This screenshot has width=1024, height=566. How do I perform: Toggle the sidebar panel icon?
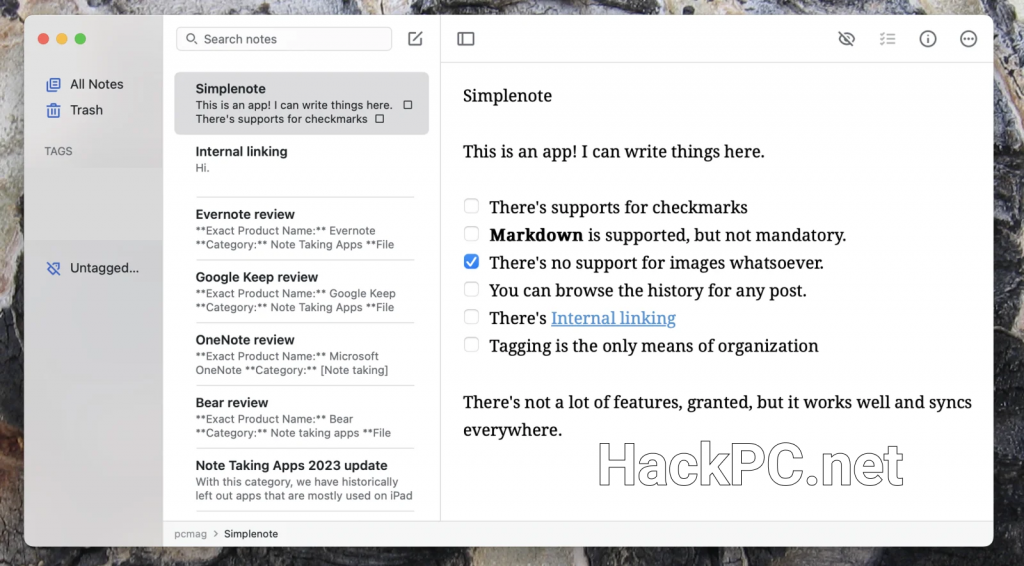(x=466, y=39)
